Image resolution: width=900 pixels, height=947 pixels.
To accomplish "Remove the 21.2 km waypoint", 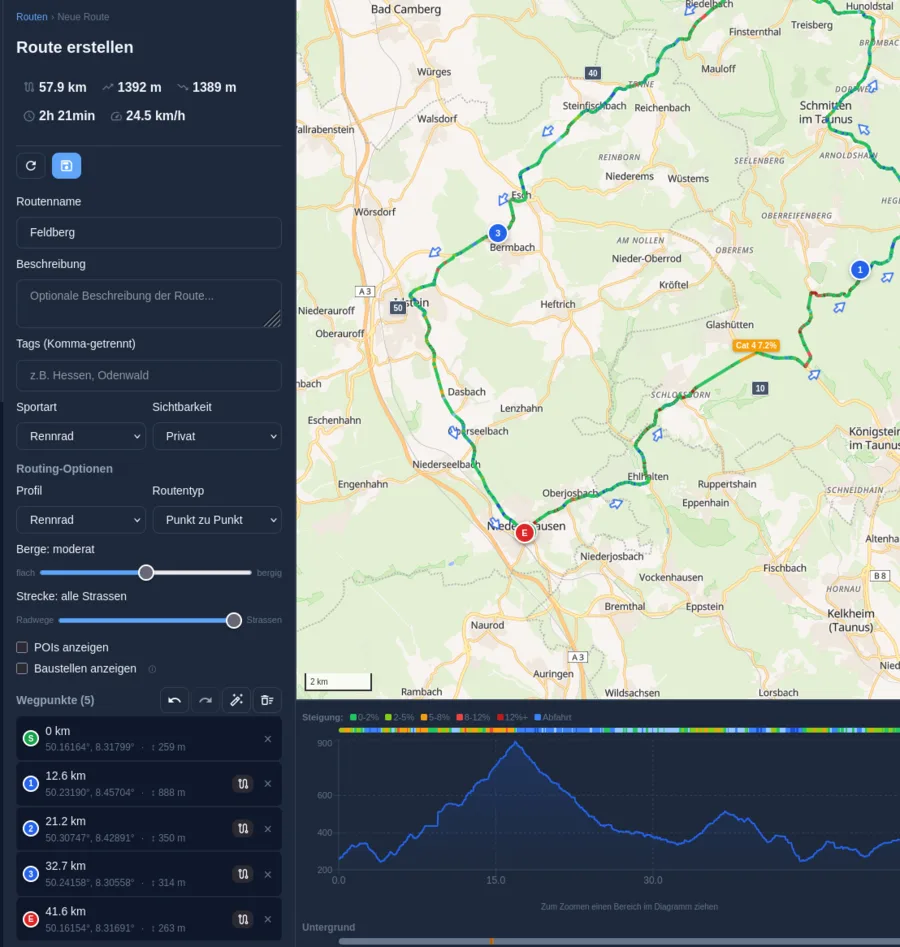I will [x=268, y=829].
